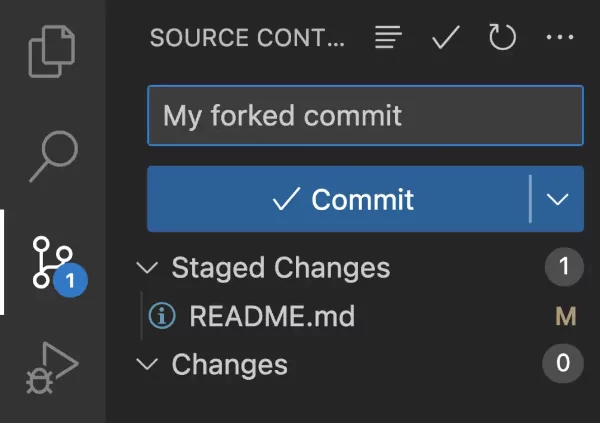
Task: Click the SOURCE CONTROL panel title
Action: 246,39
